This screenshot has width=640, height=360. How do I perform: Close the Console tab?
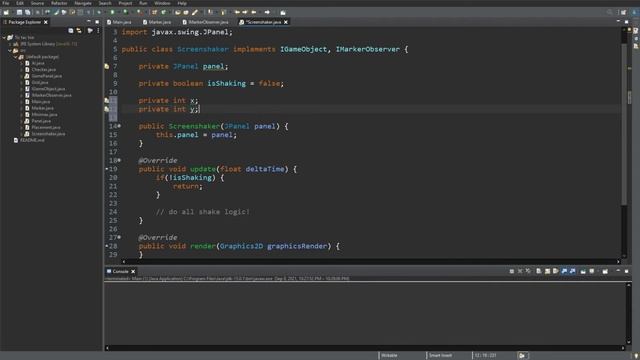click(x=133, y=271)
